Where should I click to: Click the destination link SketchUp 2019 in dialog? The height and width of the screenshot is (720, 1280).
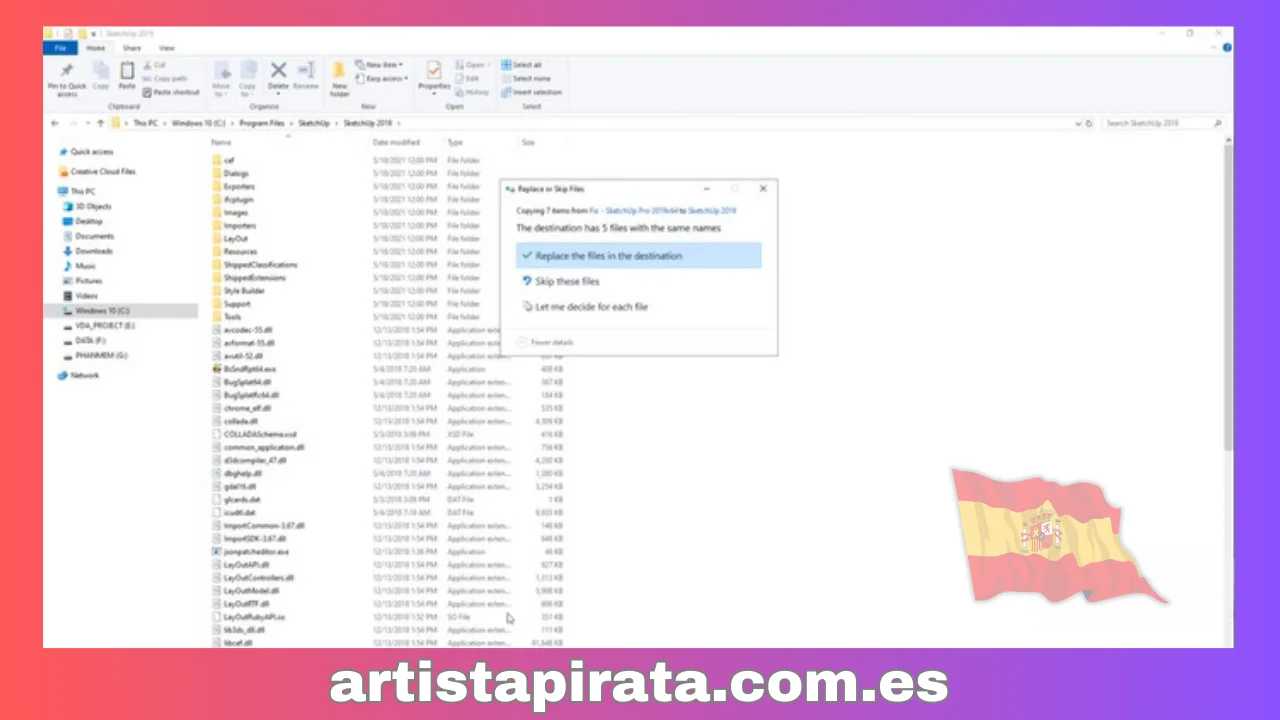tap(712, 211)
